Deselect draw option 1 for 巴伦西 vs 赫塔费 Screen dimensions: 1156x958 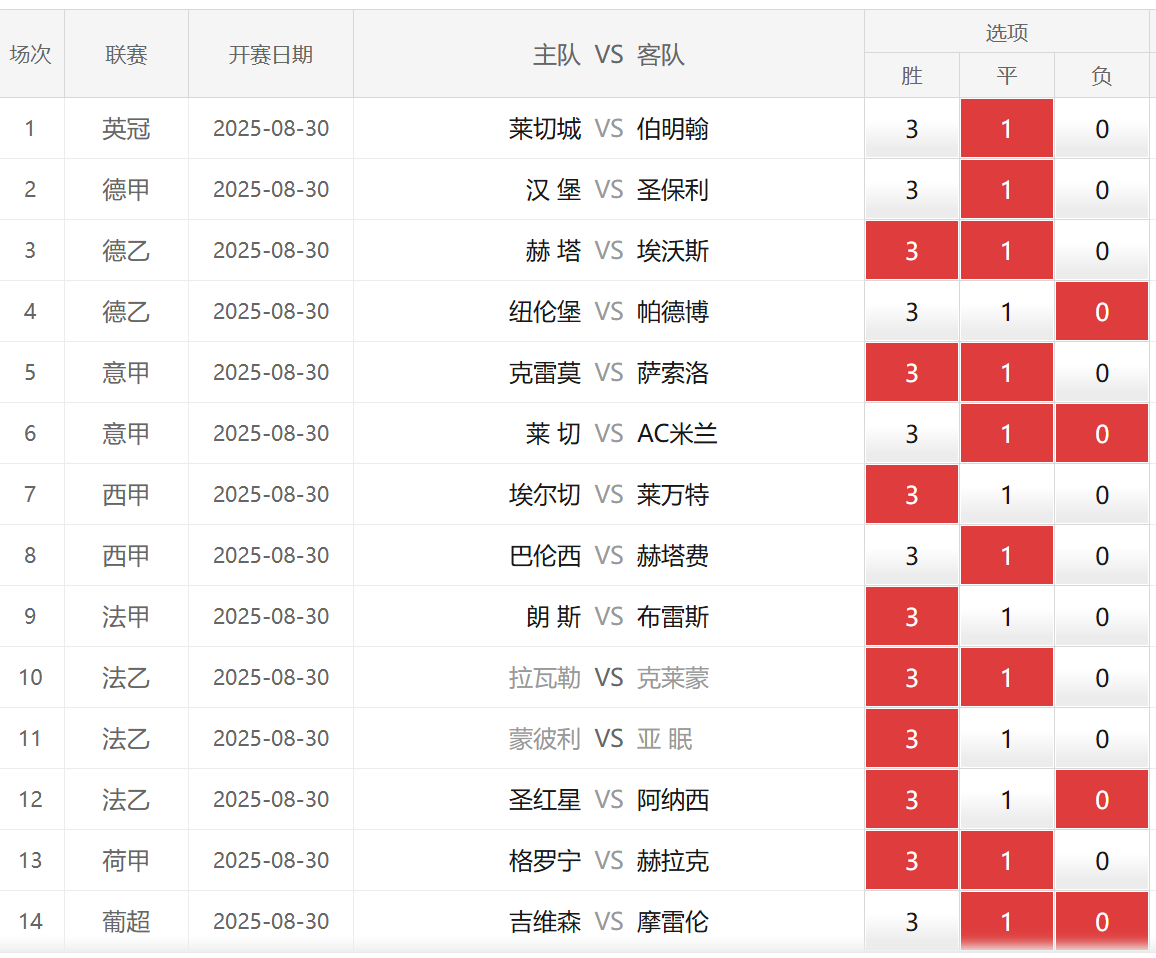(1007, 555)
